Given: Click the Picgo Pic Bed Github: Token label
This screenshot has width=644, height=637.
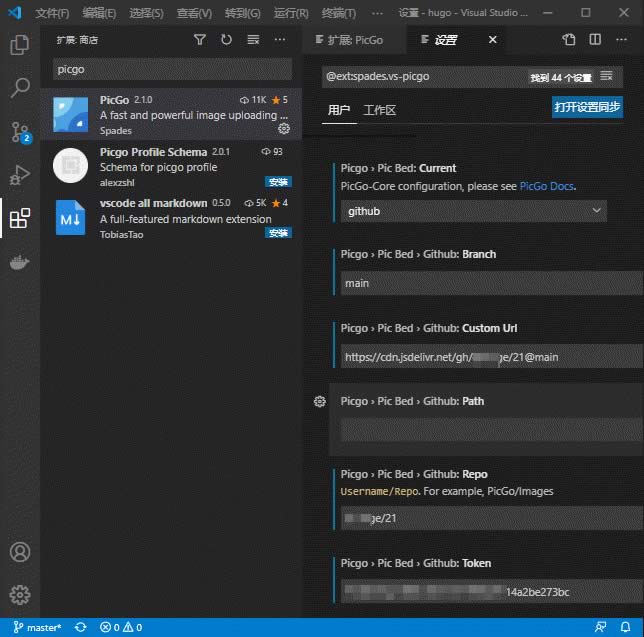Looking at the screenshot, I should tap(416, 563).
